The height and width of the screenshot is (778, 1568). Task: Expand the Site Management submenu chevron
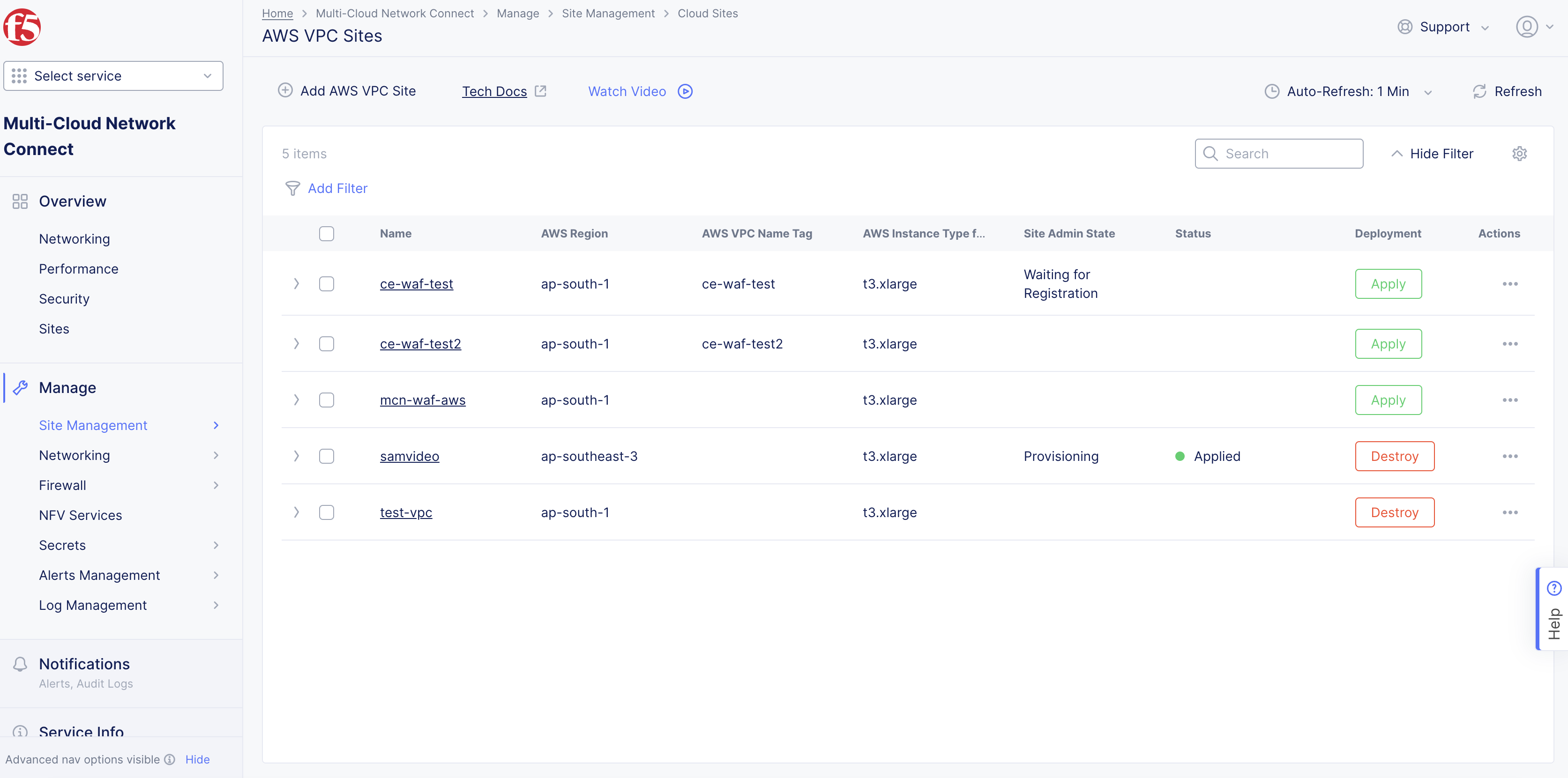pyautogui.click(x=216, y=425)
